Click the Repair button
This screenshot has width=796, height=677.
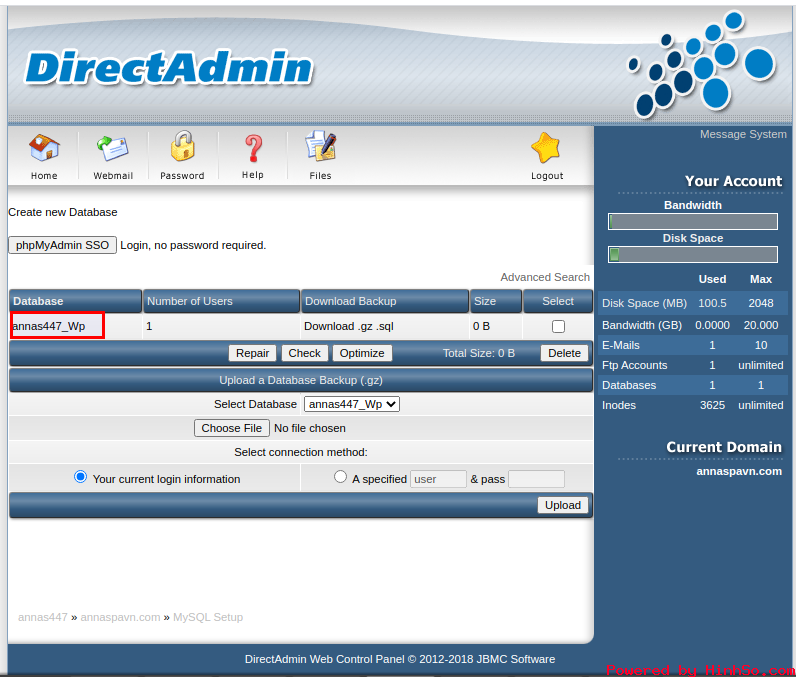point(252,353)
